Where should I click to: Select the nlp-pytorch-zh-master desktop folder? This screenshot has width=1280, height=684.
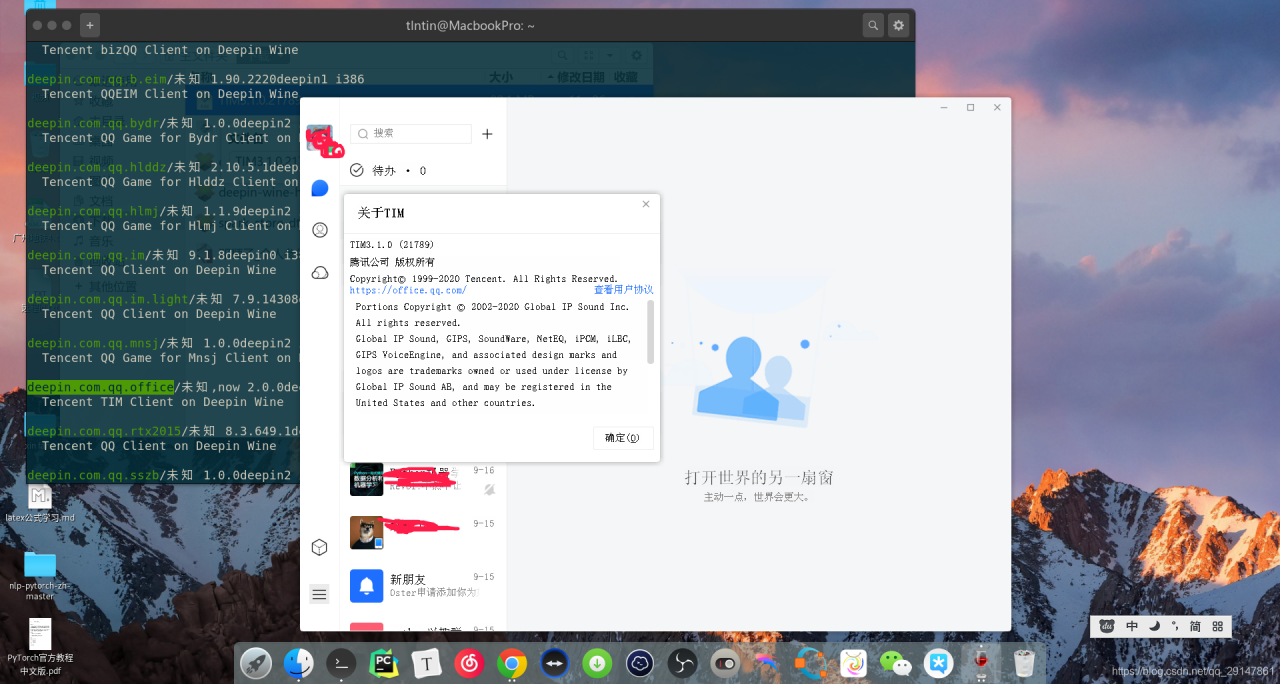tap(40, 575)
